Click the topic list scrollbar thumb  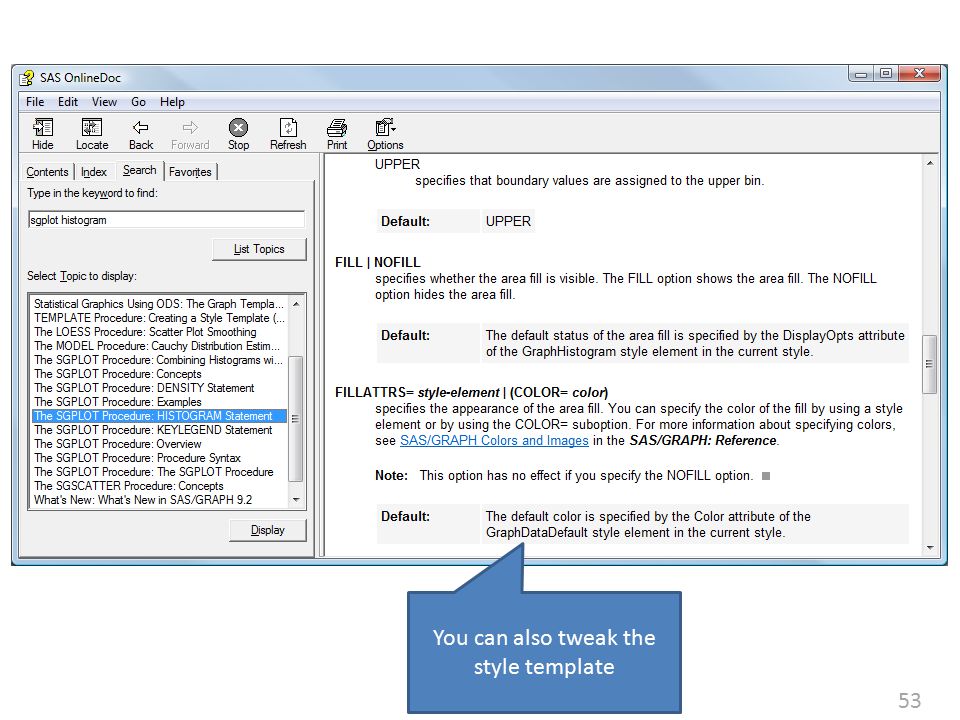point(296,419)
